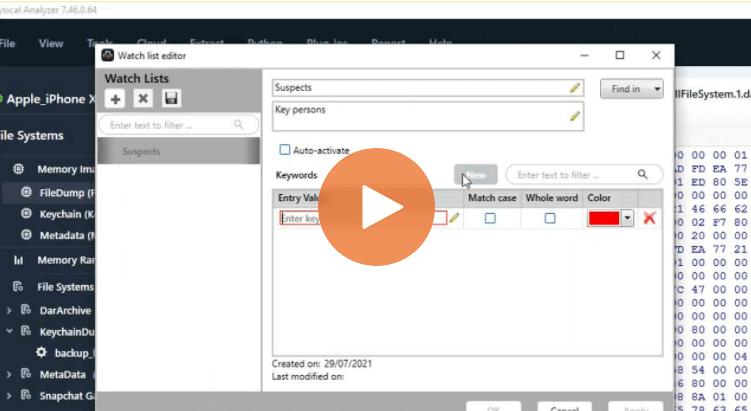Open the Find in dropdown

(x=631, y=89)
